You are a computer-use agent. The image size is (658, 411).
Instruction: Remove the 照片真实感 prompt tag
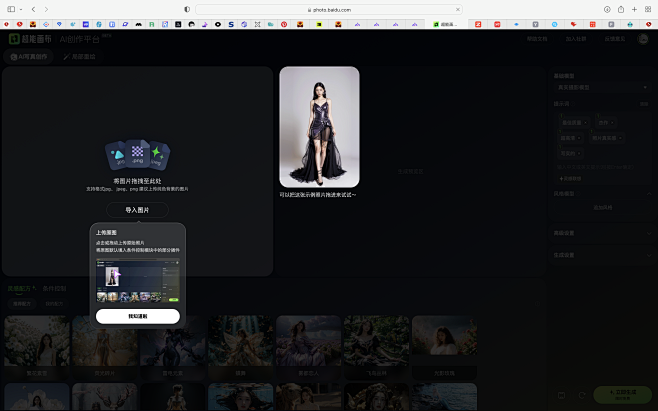tap(620, 138)
